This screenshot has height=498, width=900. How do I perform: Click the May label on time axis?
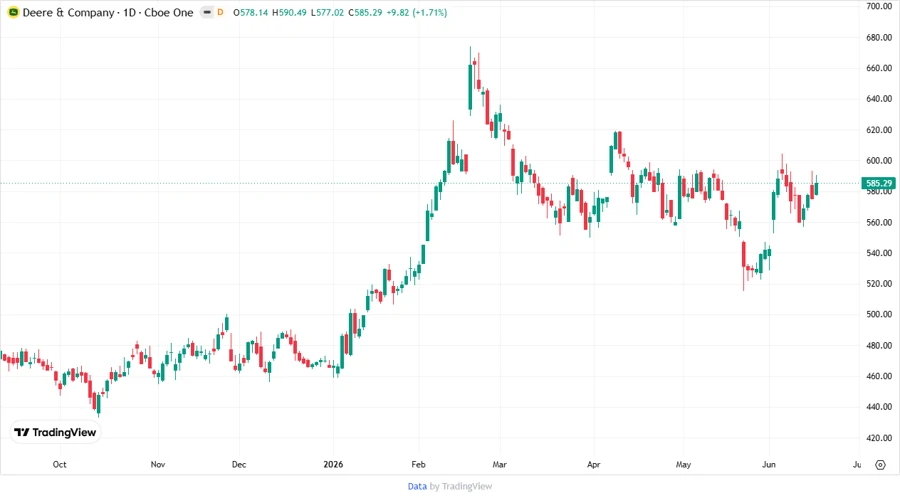[683, 464]
